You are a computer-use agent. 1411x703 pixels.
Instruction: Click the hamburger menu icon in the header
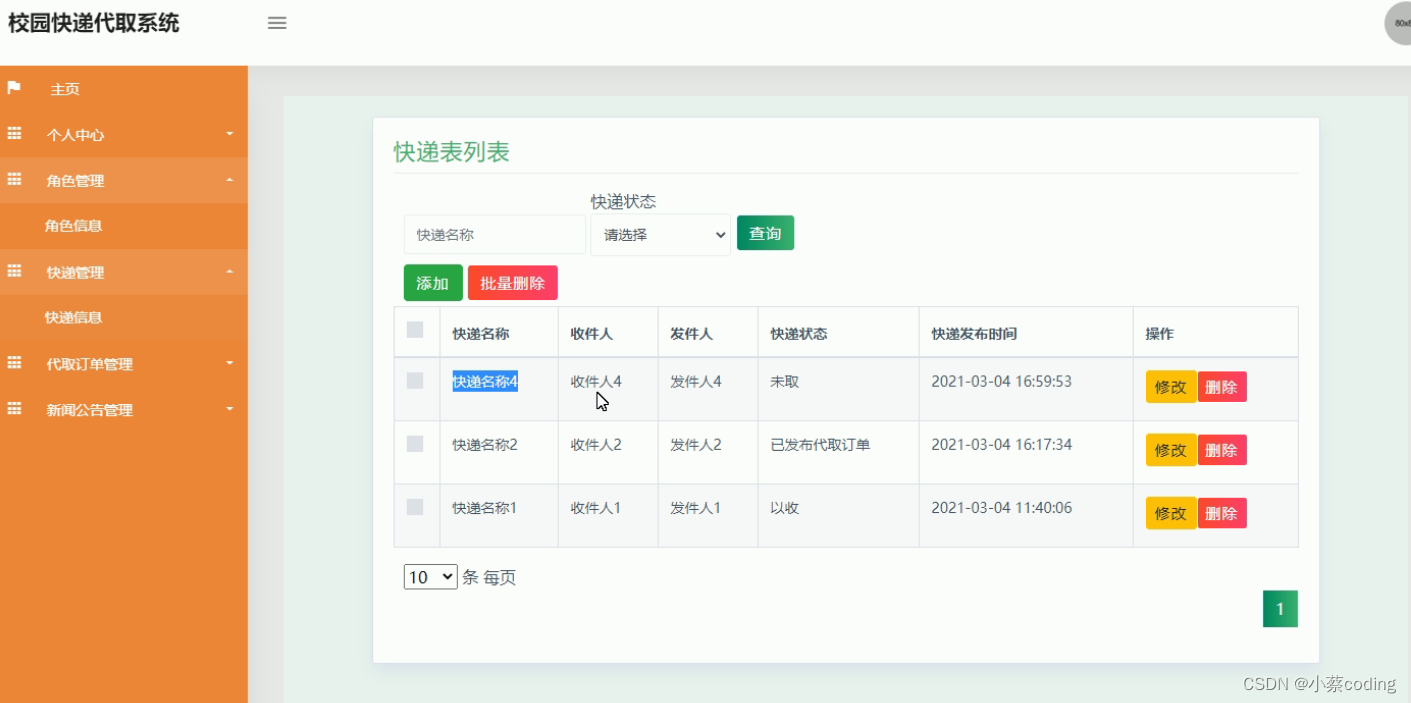276,23
